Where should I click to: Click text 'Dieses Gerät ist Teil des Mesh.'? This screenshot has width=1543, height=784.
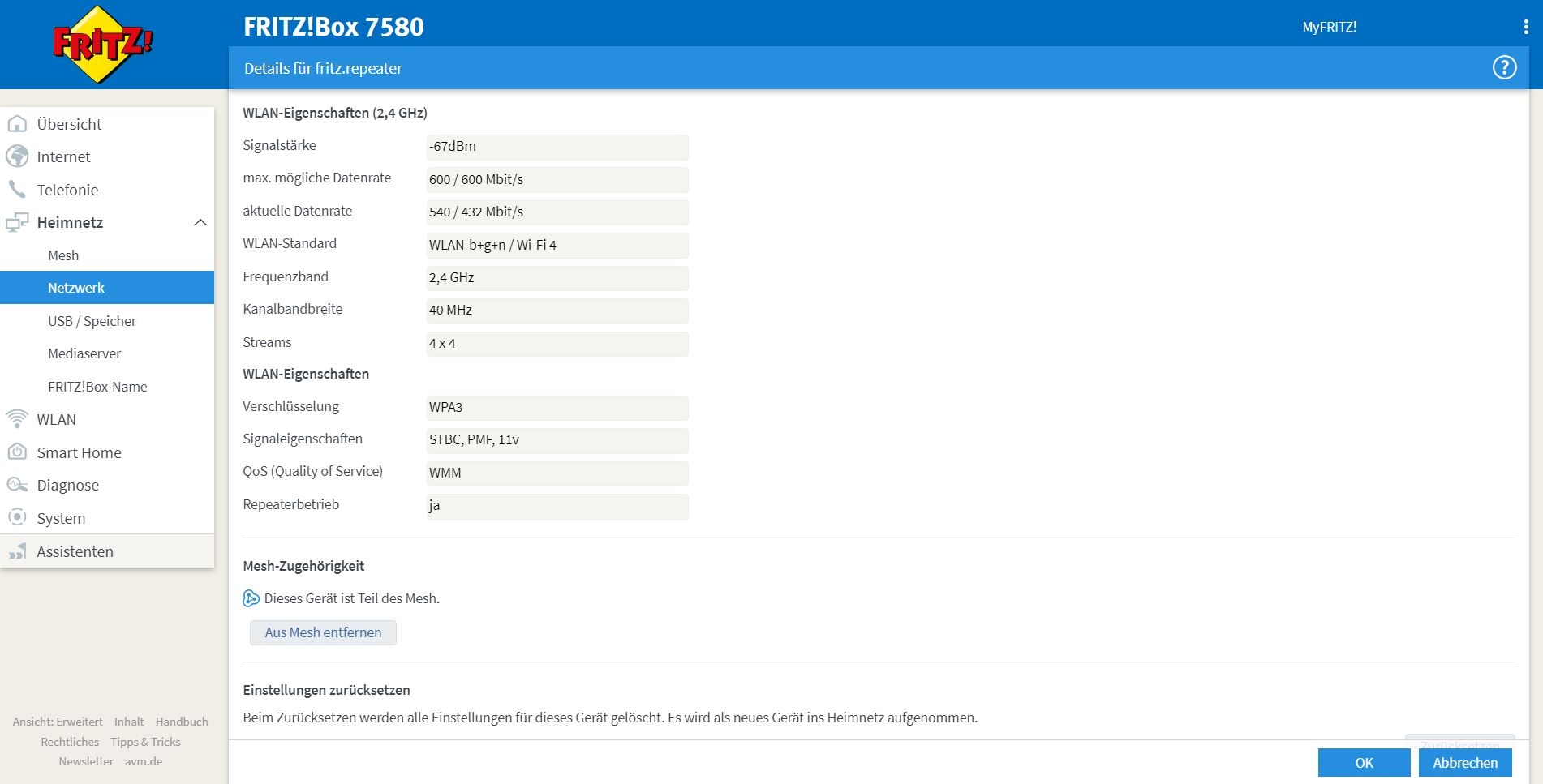[352, 598]
